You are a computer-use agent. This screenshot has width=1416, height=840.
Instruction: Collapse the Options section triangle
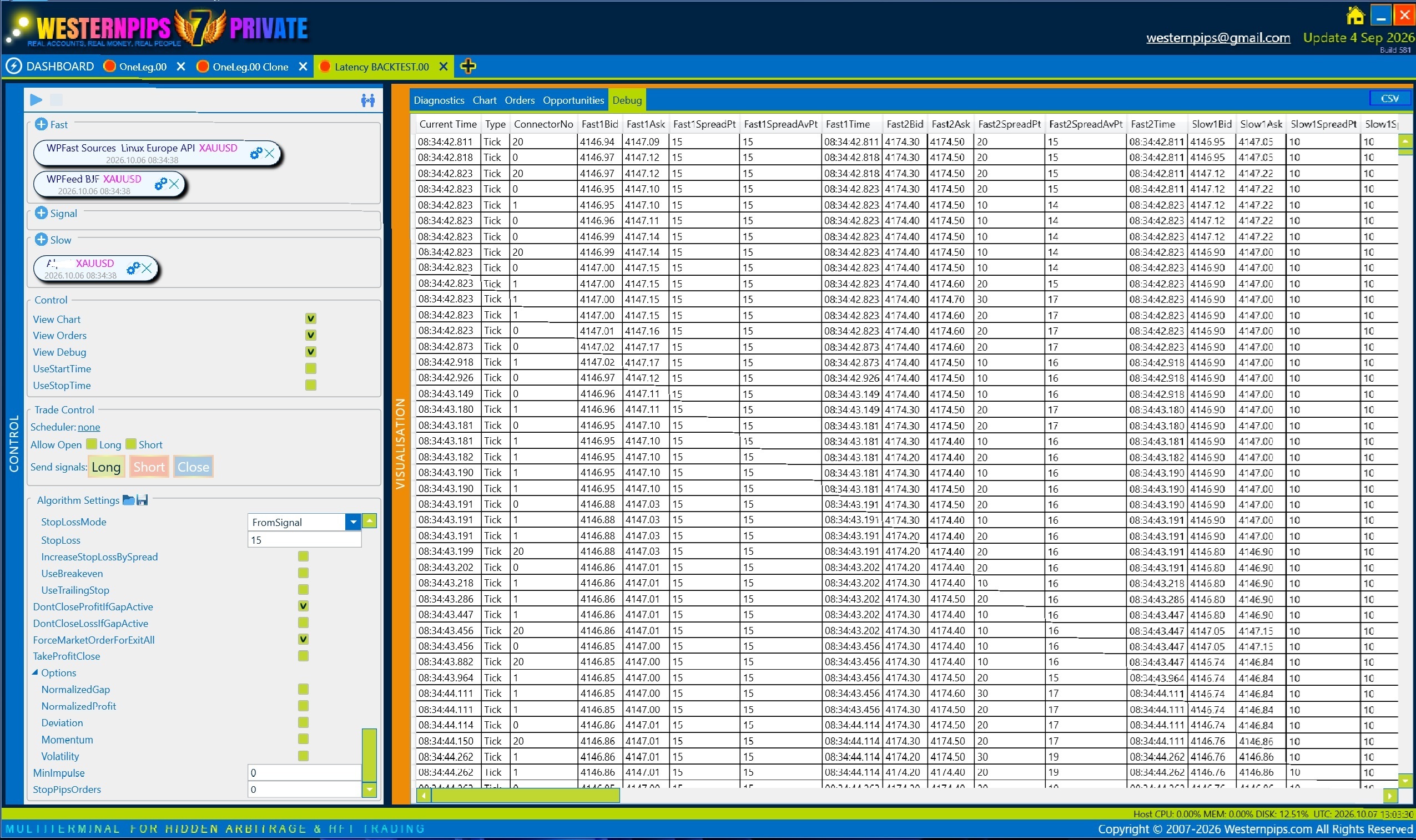[x=35, y=672]
